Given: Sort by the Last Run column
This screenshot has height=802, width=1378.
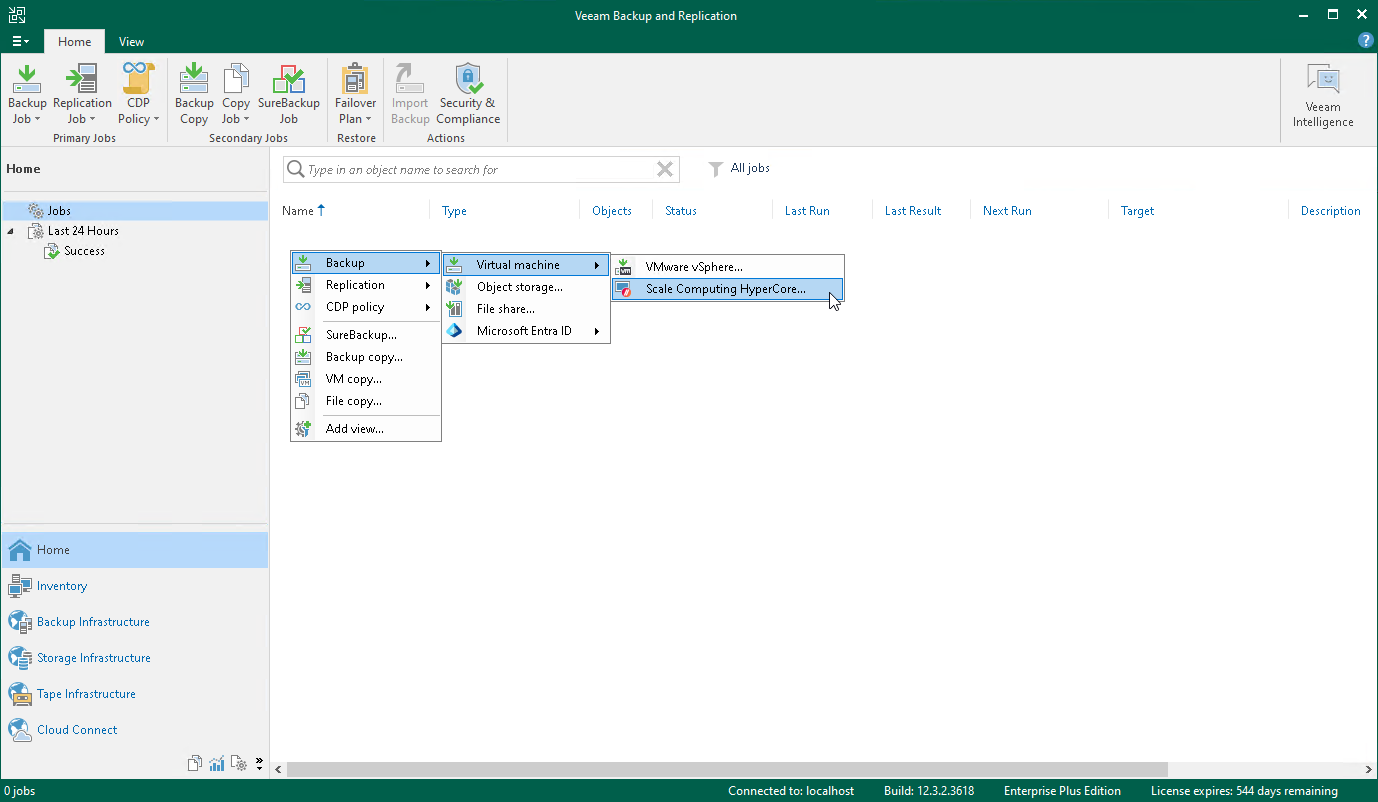Looking at the screenshot, I should coord(807,211).
